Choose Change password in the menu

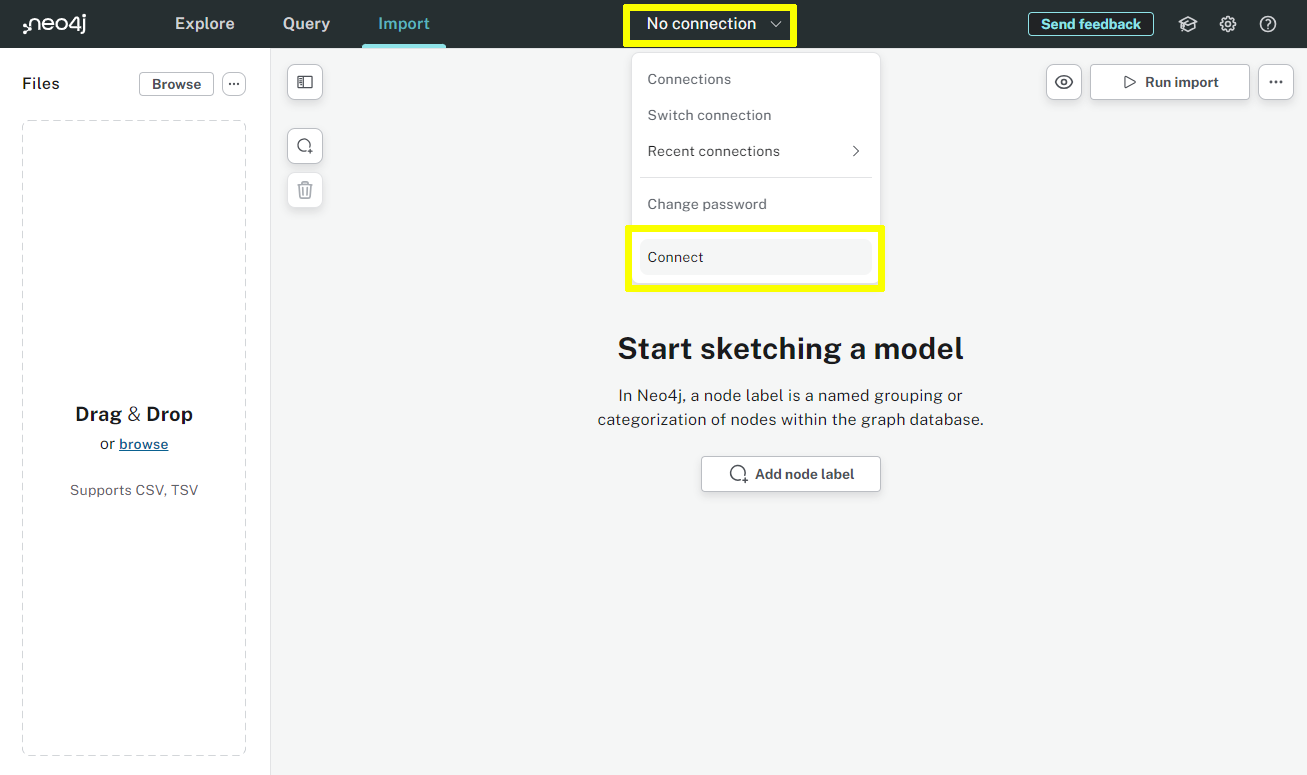(x=706, y=203)
